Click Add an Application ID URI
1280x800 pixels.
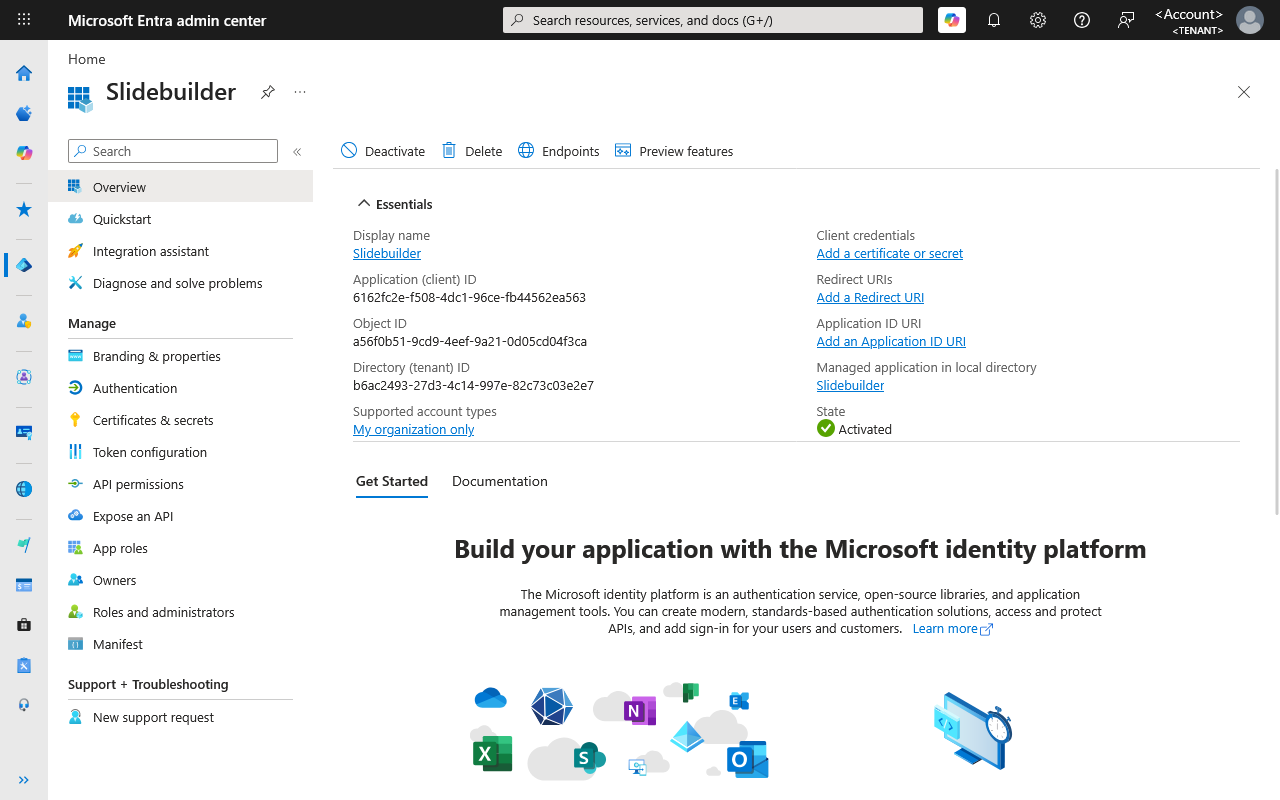[891, 341]
